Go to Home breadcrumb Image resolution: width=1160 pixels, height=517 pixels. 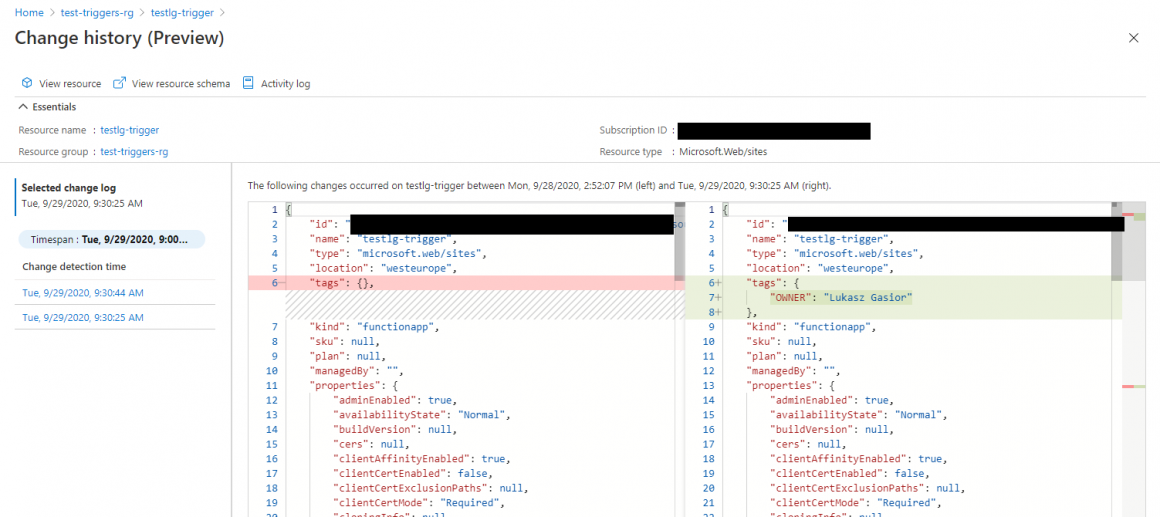tap(29, 13)
